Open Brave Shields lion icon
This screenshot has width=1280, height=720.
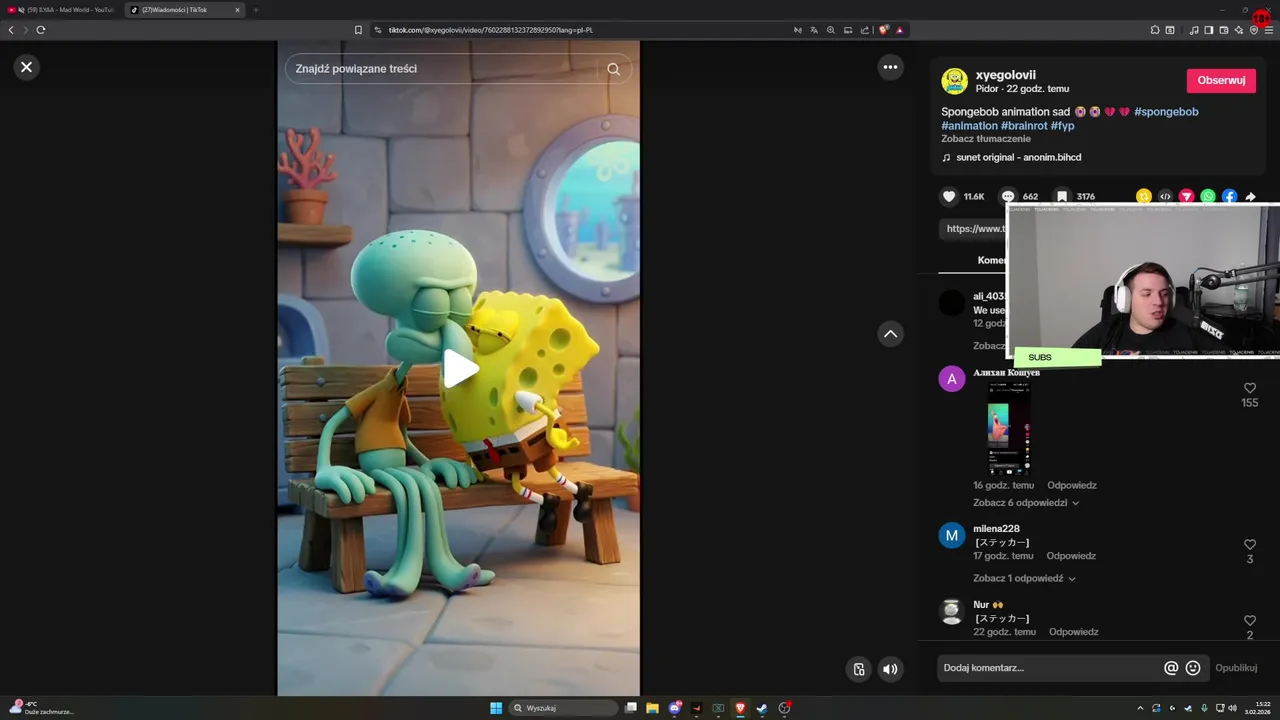coord(883,30)
